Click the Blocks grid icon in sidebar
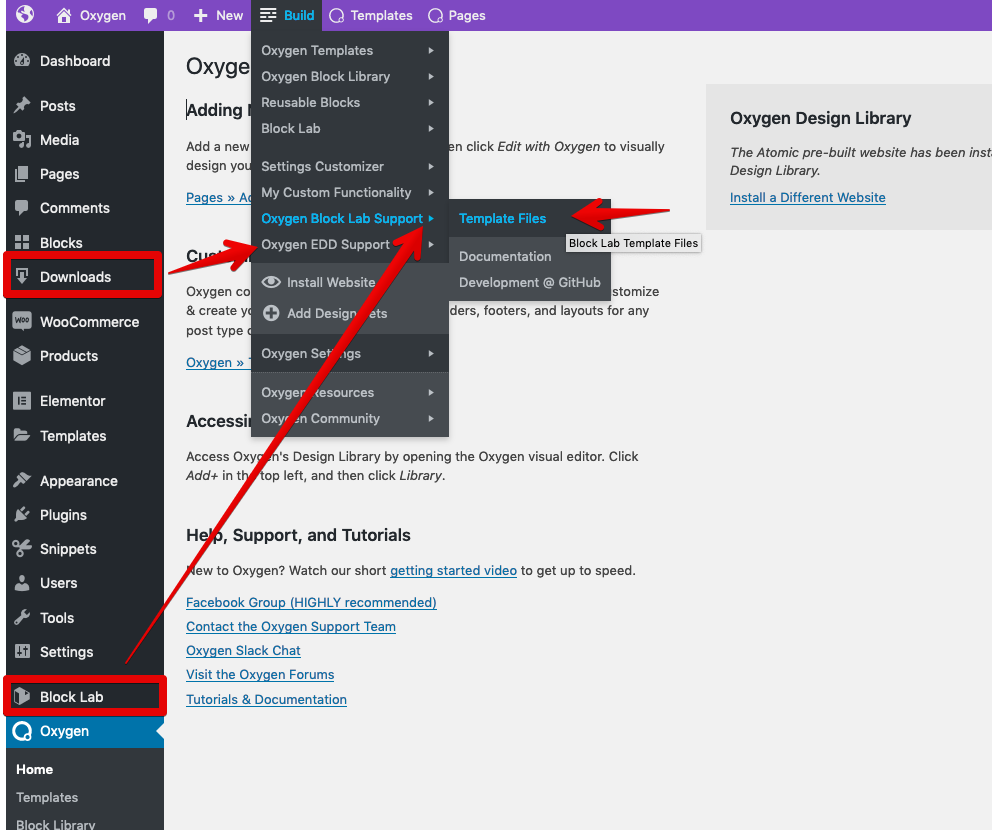This screenshot has height=830, width=992. [x=22, y=242]
